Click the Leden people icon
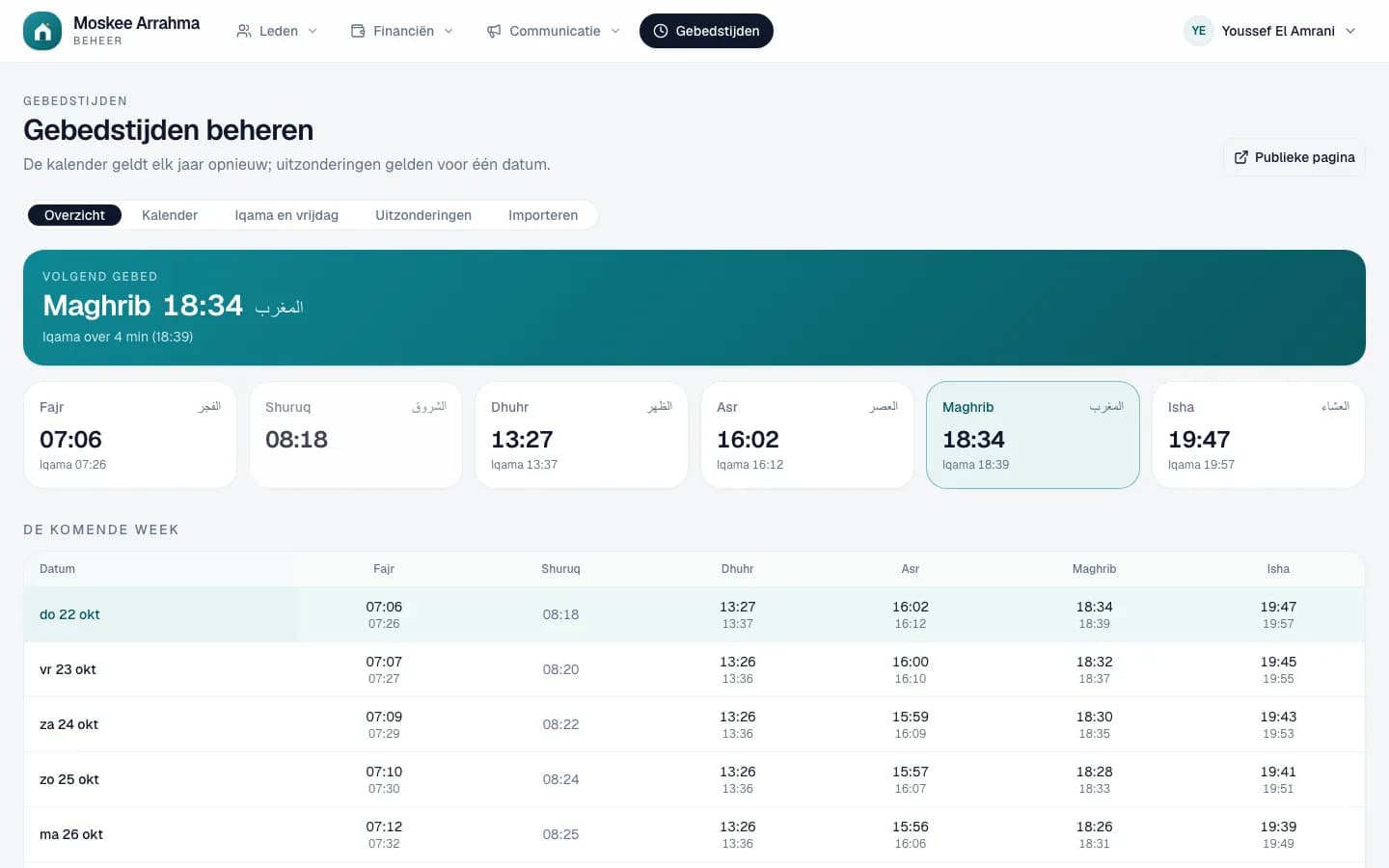 tap(244, 31)
